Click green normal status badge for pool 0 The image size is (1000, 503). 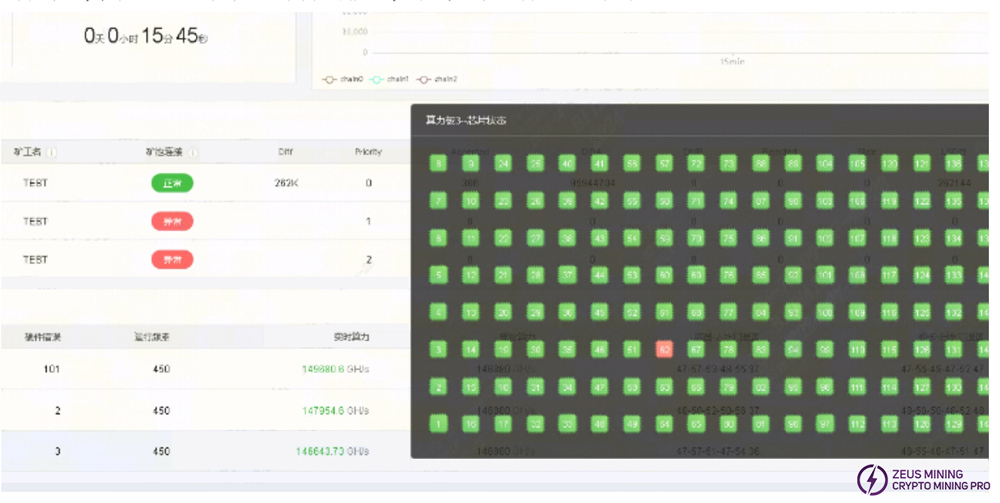point(172,183)
